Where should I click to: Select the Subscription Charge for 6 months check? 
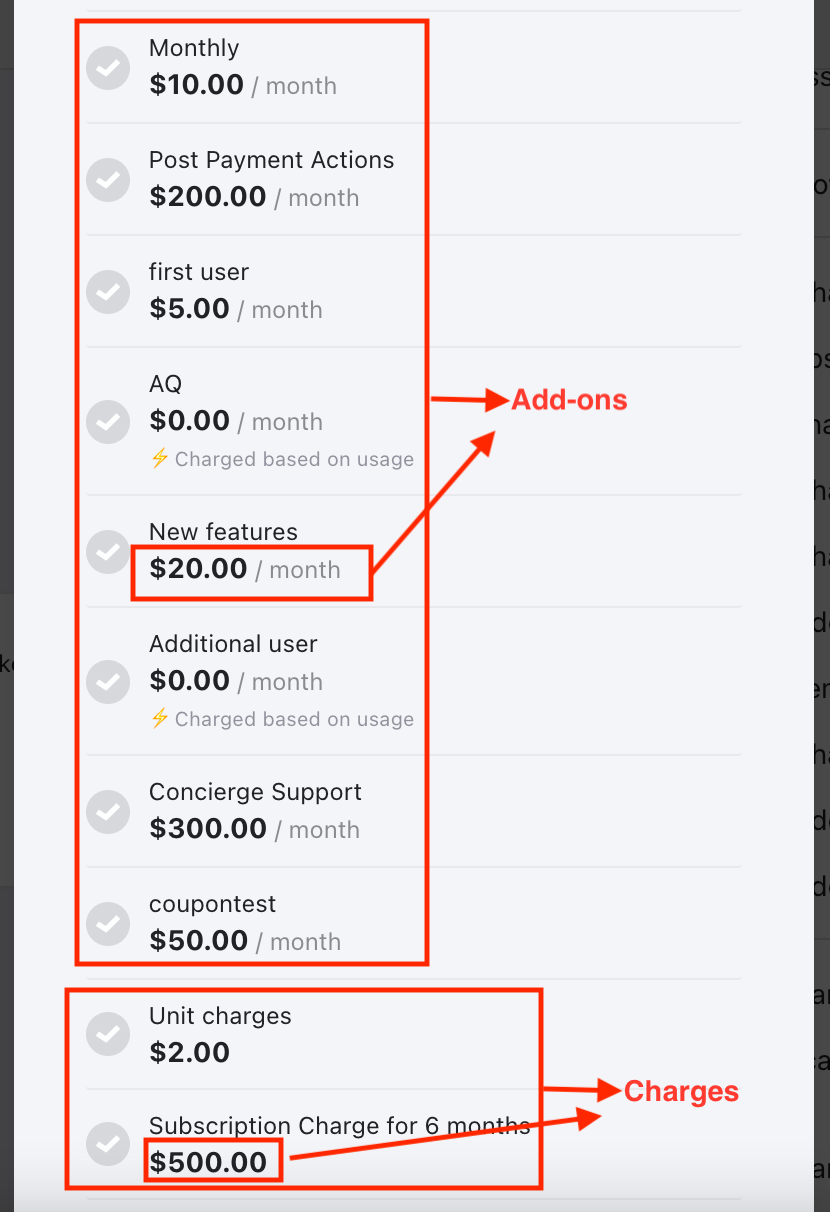click(x=108, y=1143)
